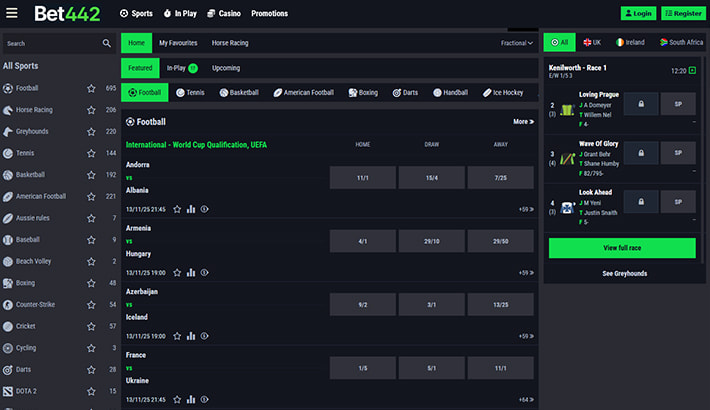Click the live stream play icon beside 12:20
The image size is (710, 410).
click(694, 71)
